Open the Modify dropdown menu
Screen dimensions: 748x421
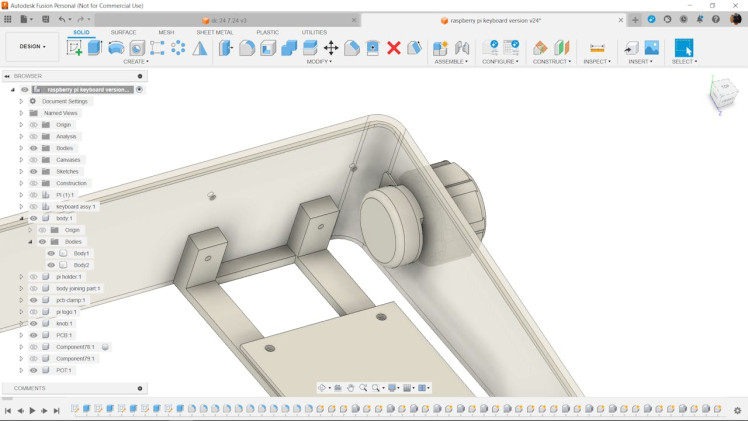coord(319,62)
